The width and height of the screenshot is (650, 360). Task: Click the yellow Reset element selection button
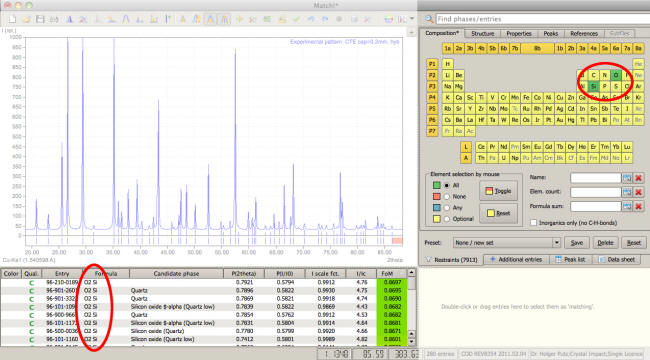[x=498, y=213]
